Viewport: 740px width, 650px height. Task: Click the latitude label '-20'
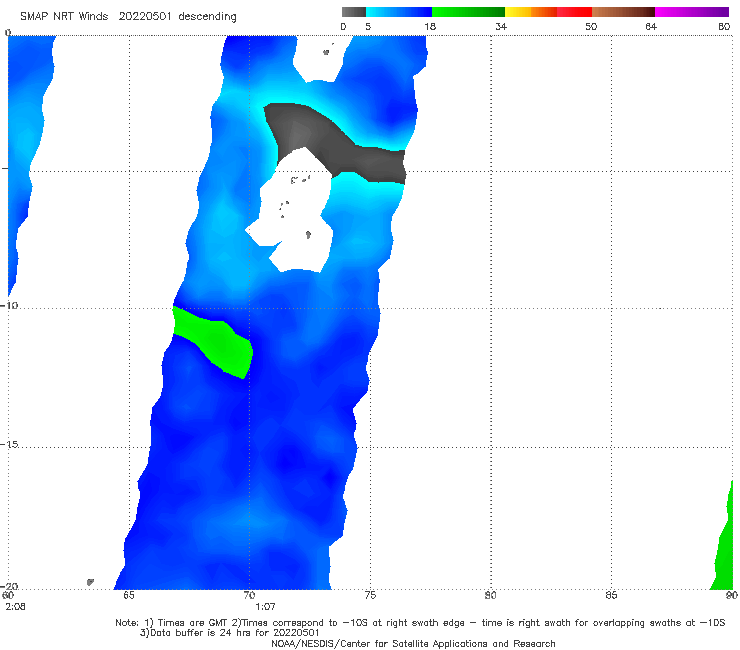click(x=9, y=586)
